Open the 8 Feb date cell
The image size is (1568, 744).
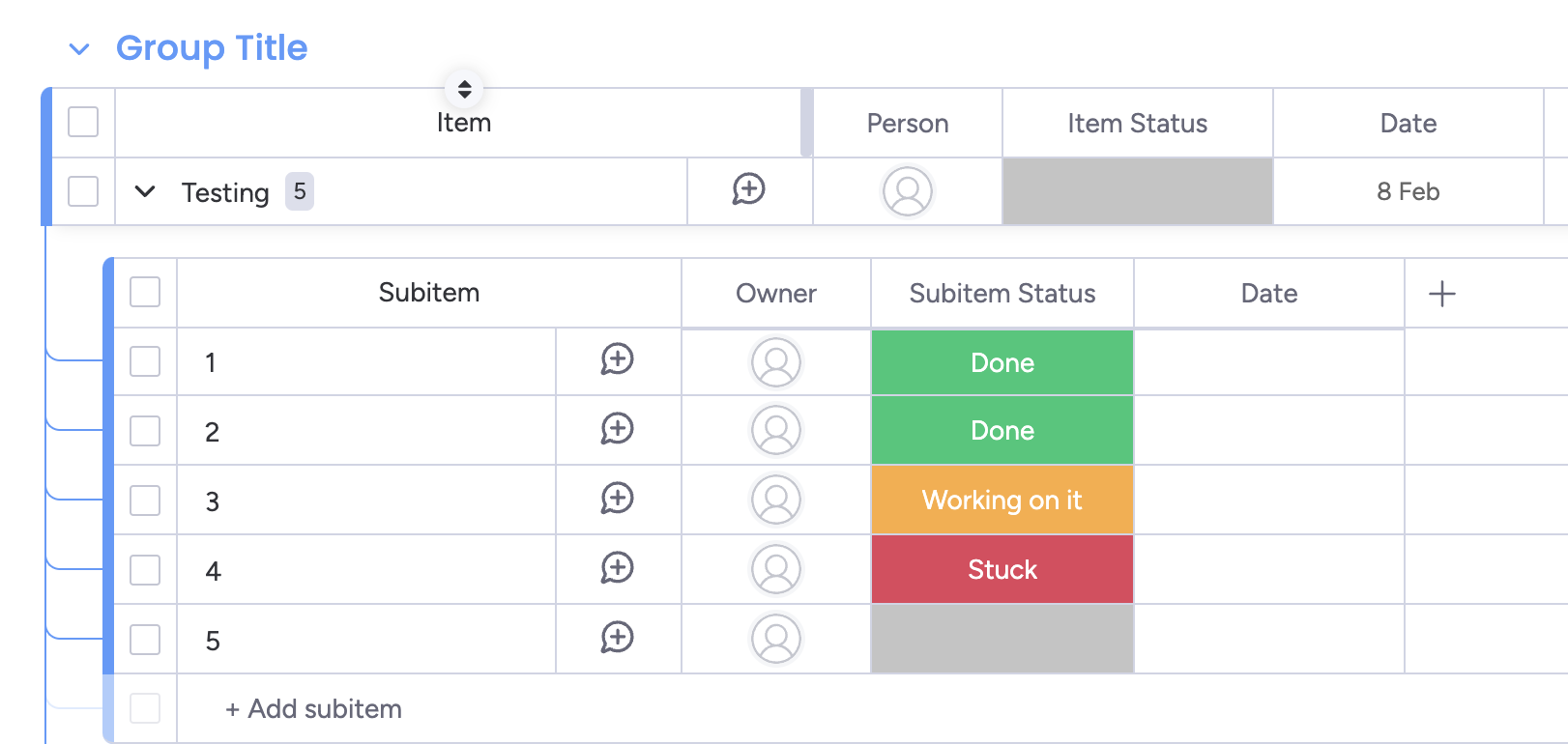[x=1408, y=191]
